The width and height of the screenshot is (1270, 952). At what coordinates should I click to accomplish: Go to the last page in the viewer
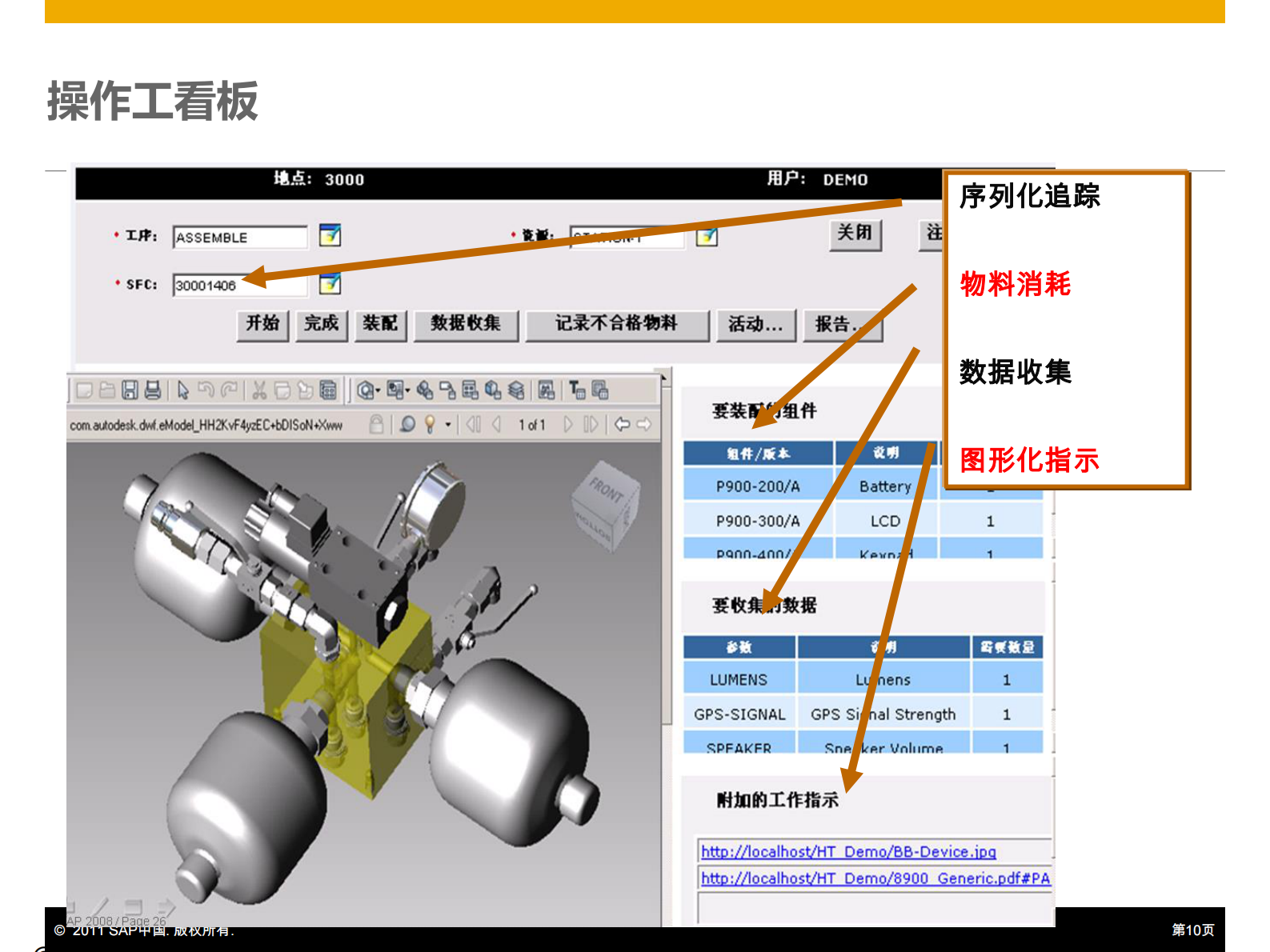591,424
